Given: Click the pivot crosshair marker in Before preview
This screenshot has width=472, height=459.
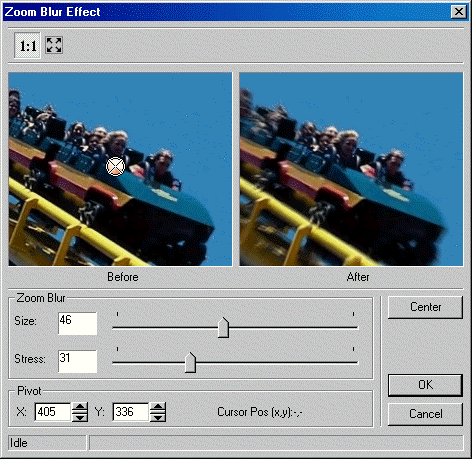Looking at the screenshot, I should click(115, 166).
